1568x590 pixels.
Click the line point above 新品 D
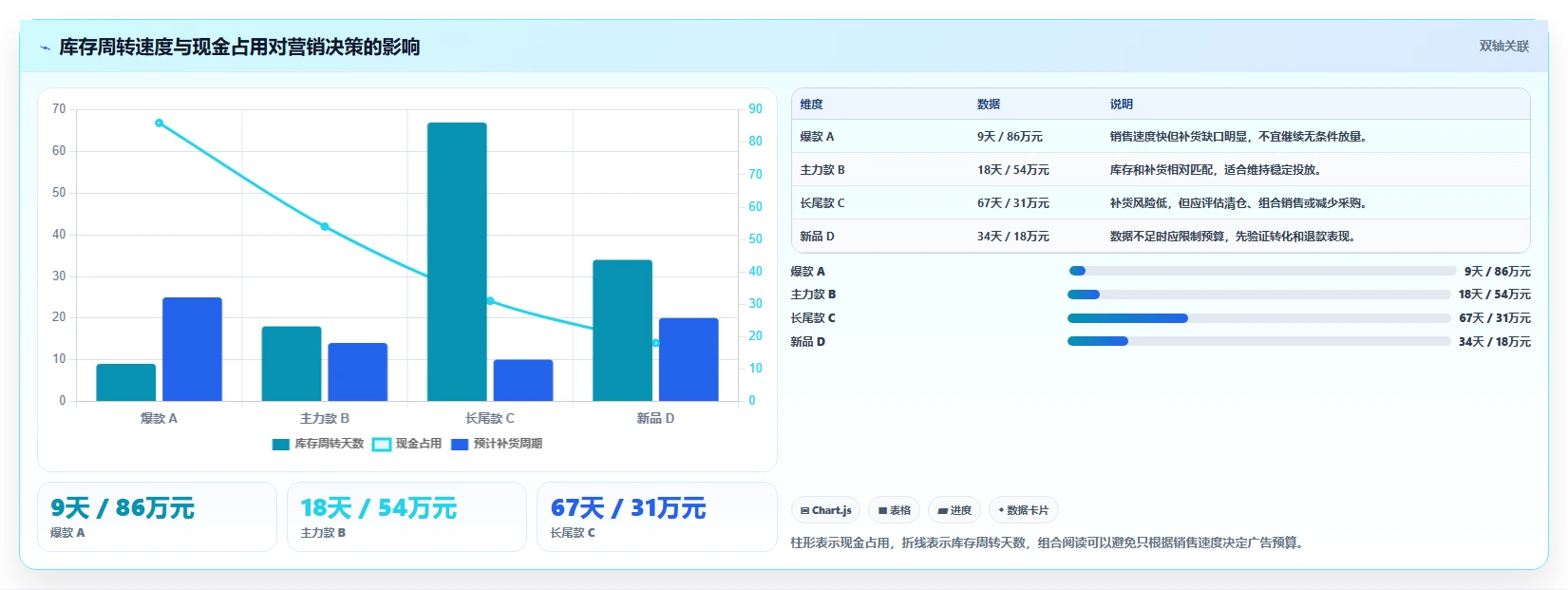[x=655, y=343]
